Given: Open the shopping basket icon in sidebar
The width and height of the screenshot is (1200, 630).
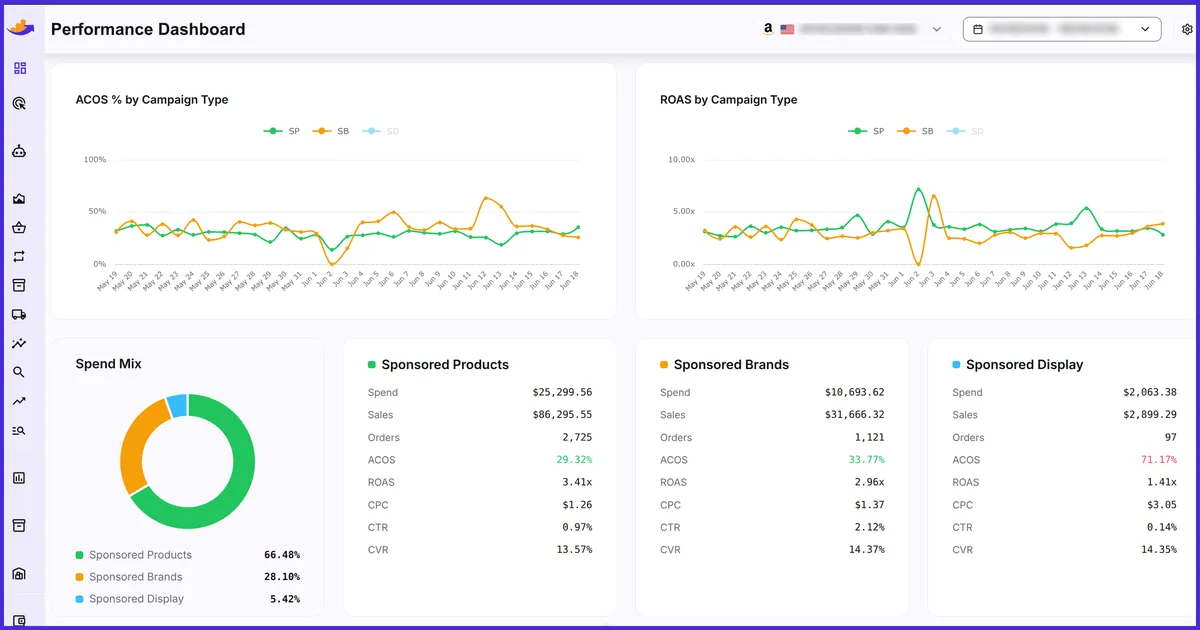Looking at the screenshot, I should (19, 228).
